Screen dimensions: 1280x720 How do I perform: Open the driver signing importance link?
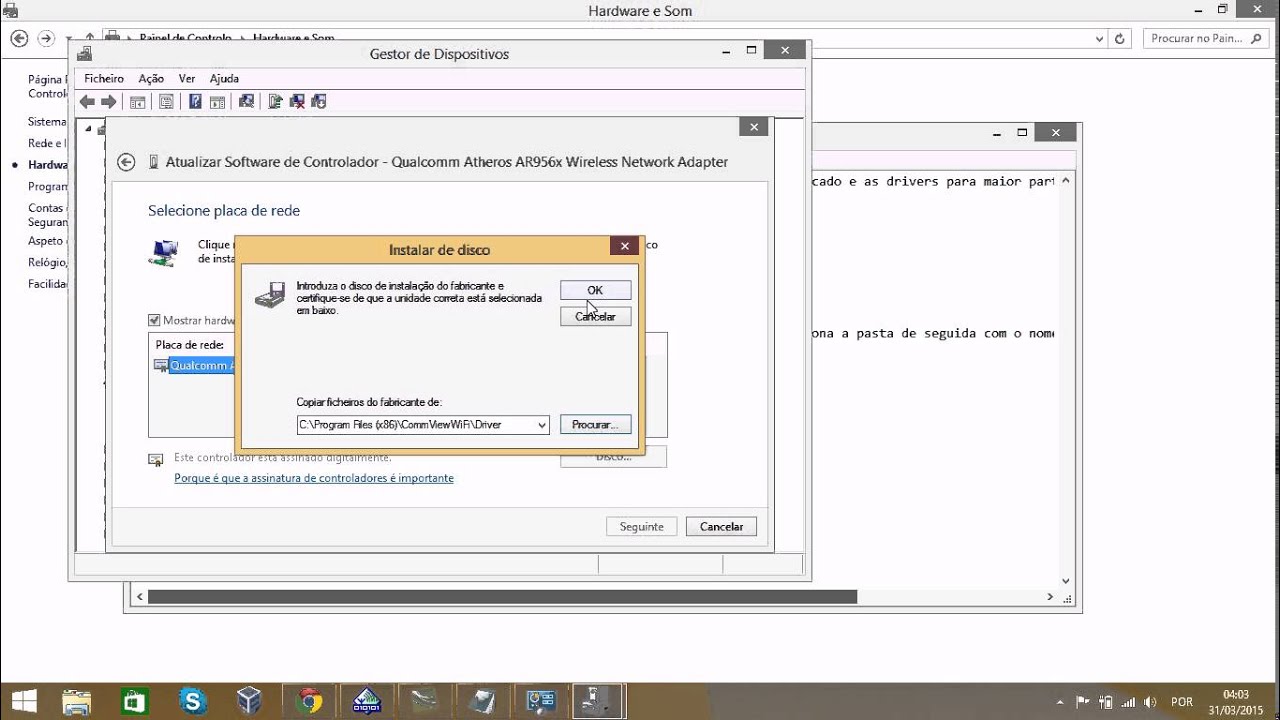click(314, 478)
